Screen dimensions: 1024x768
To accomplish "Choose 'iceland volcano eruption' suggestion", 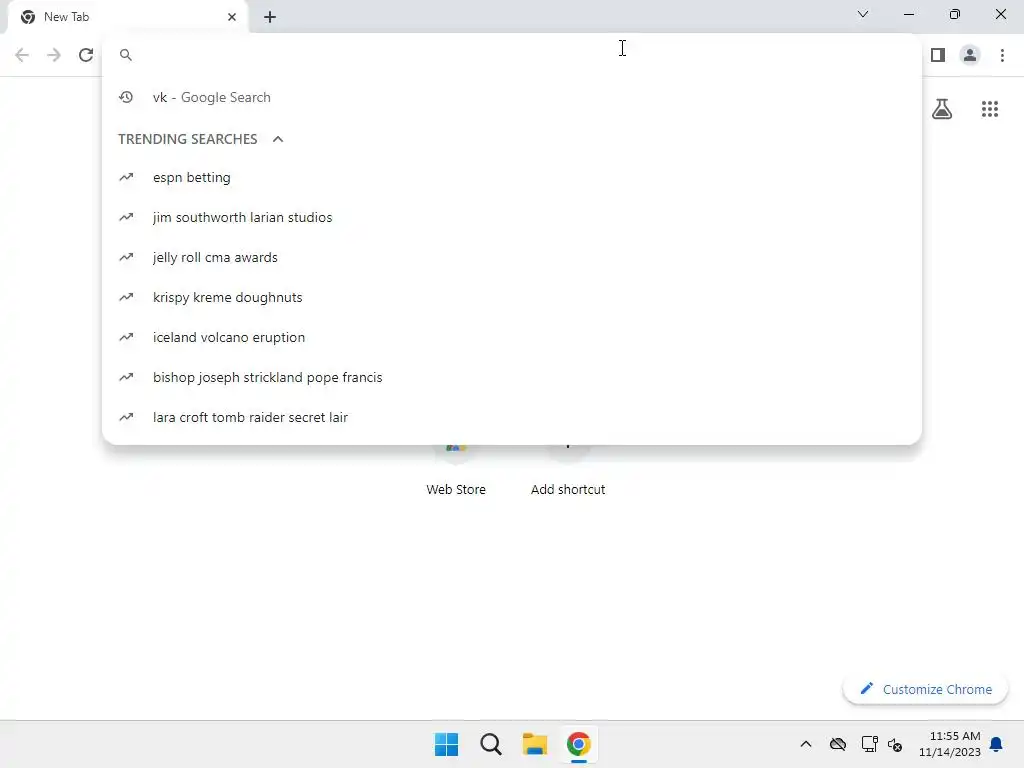I will coord(511,337).
